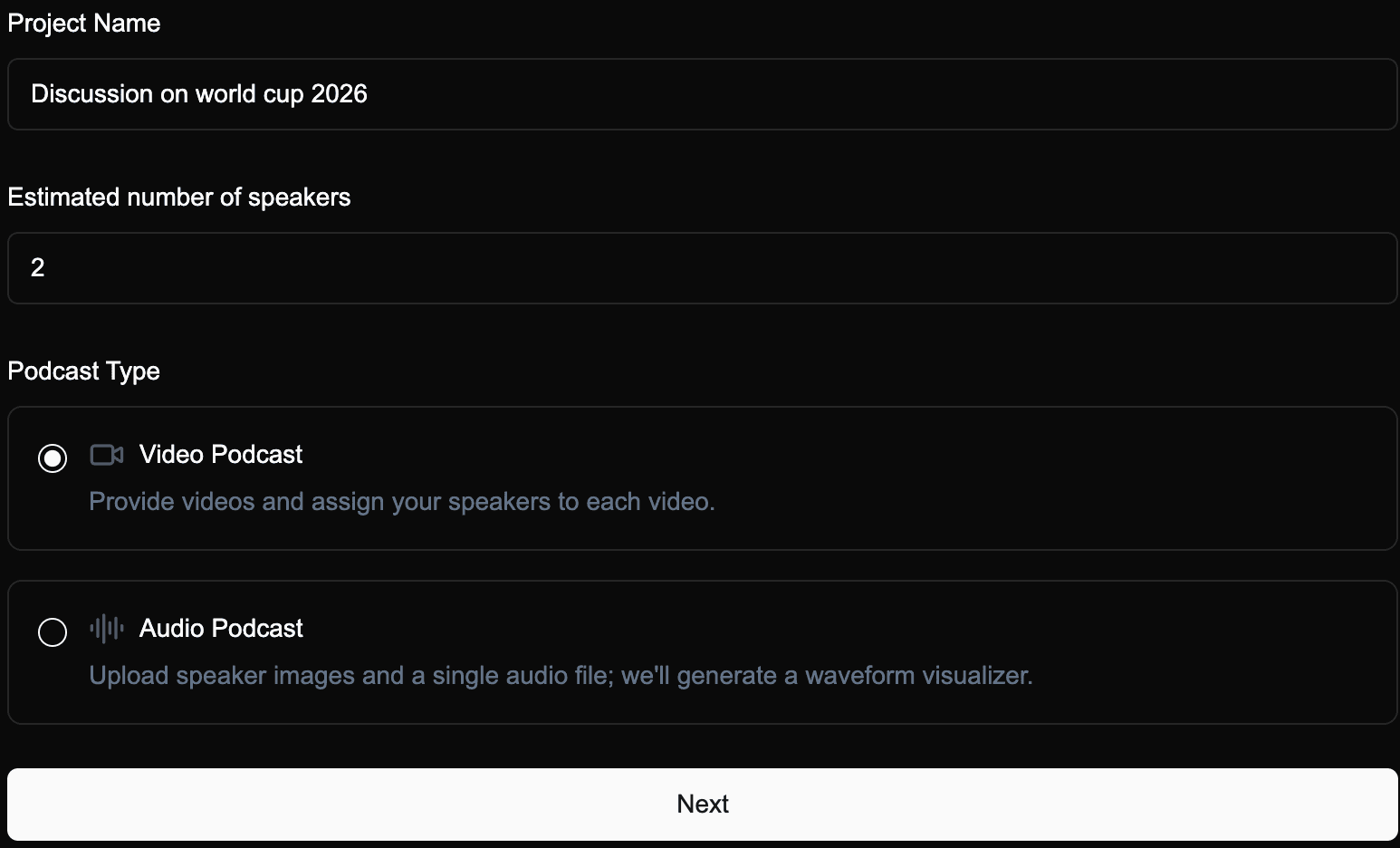Click the Audio Podcast label text
The height and width of the screenshot is (848, 1400).
(x=221, y=628)
